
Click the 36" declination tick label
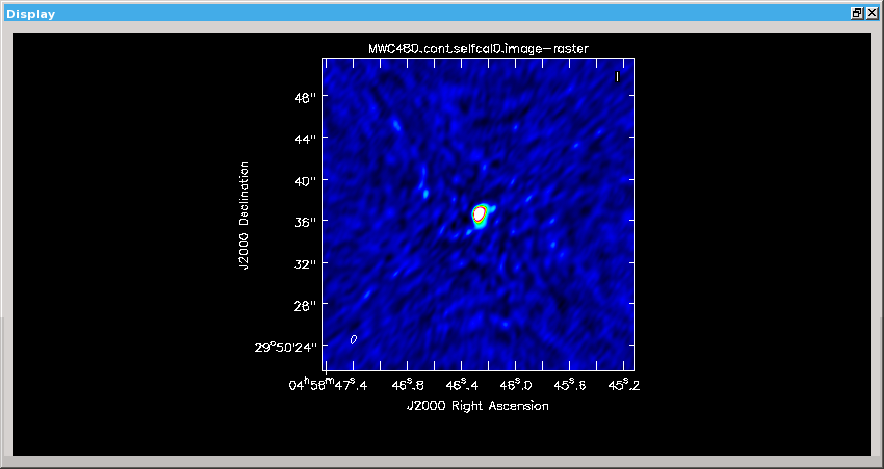(304, 222)
